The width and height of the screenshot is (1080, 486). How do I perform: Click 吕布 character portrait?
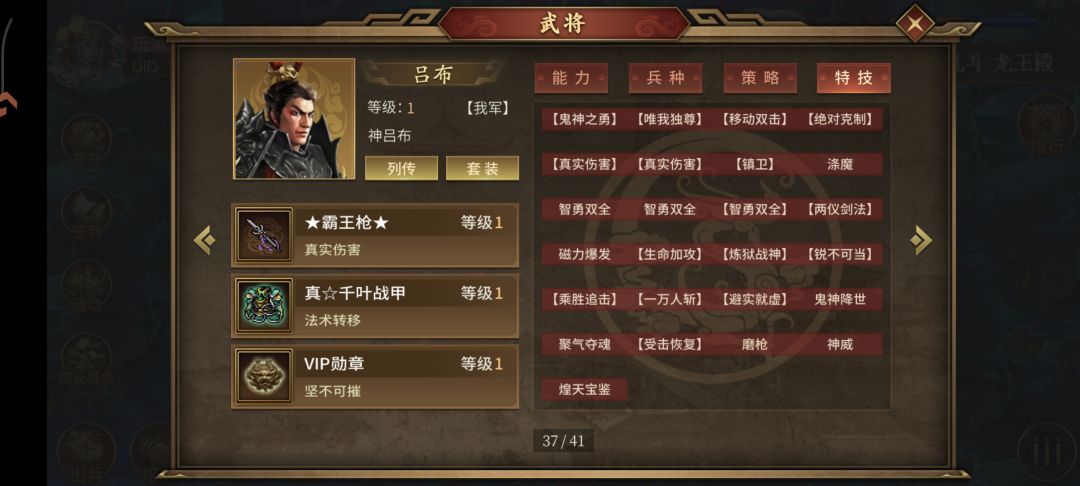[294, 119]
